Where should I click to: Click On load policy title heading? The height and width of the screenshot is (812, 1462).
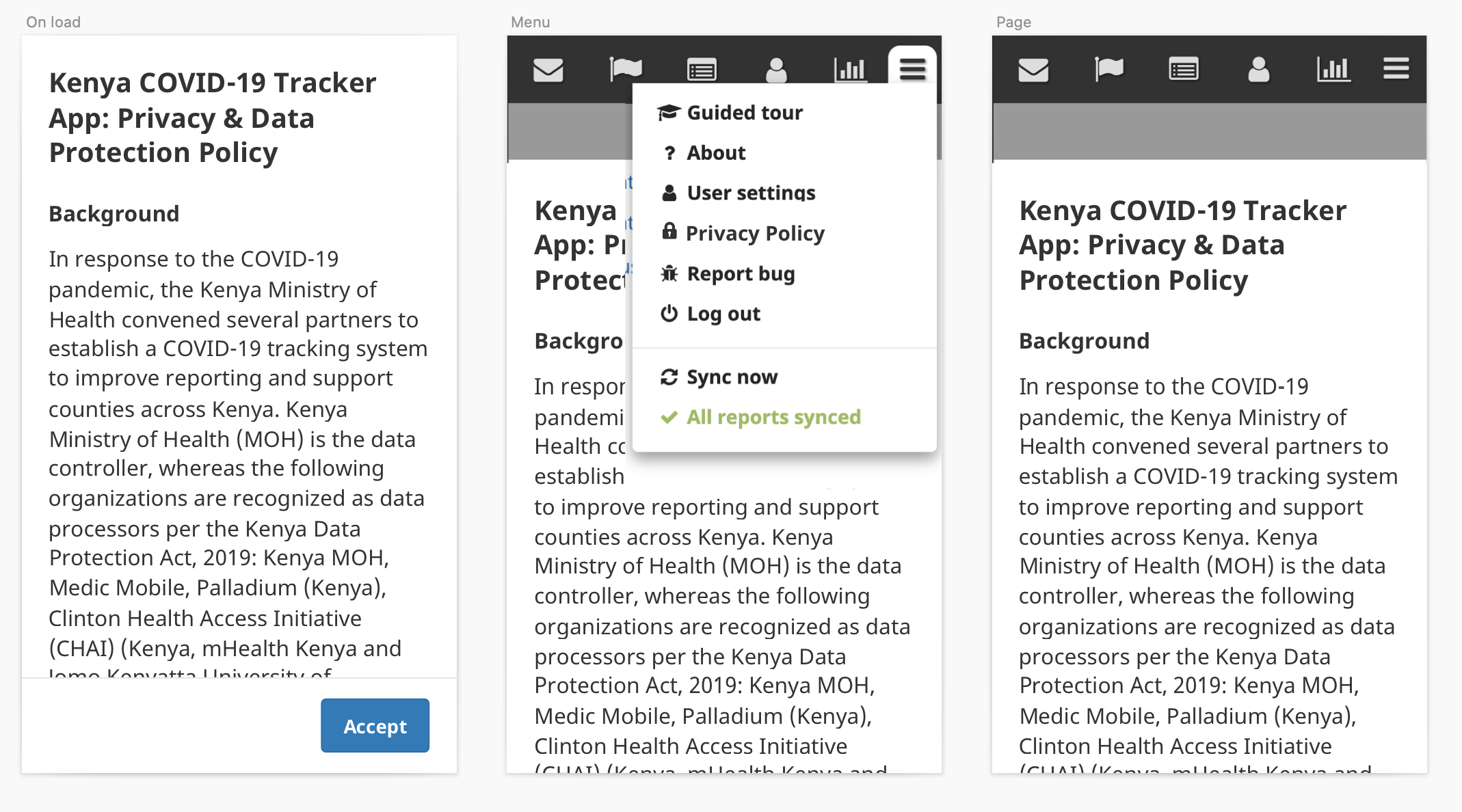tap(213, 118)
